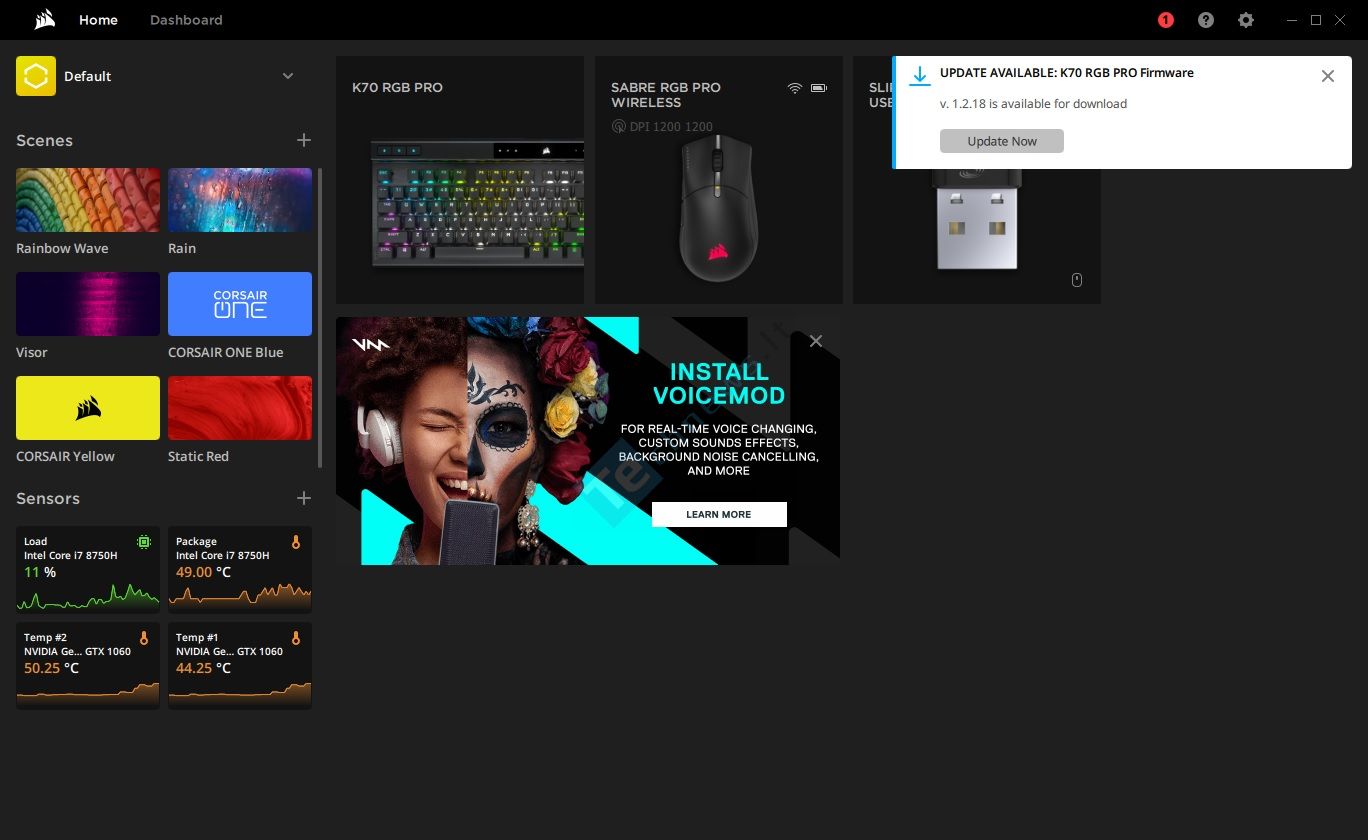Expand the Default profile dropdown
The image size is (1368, 840).
(x=288, y=76)
